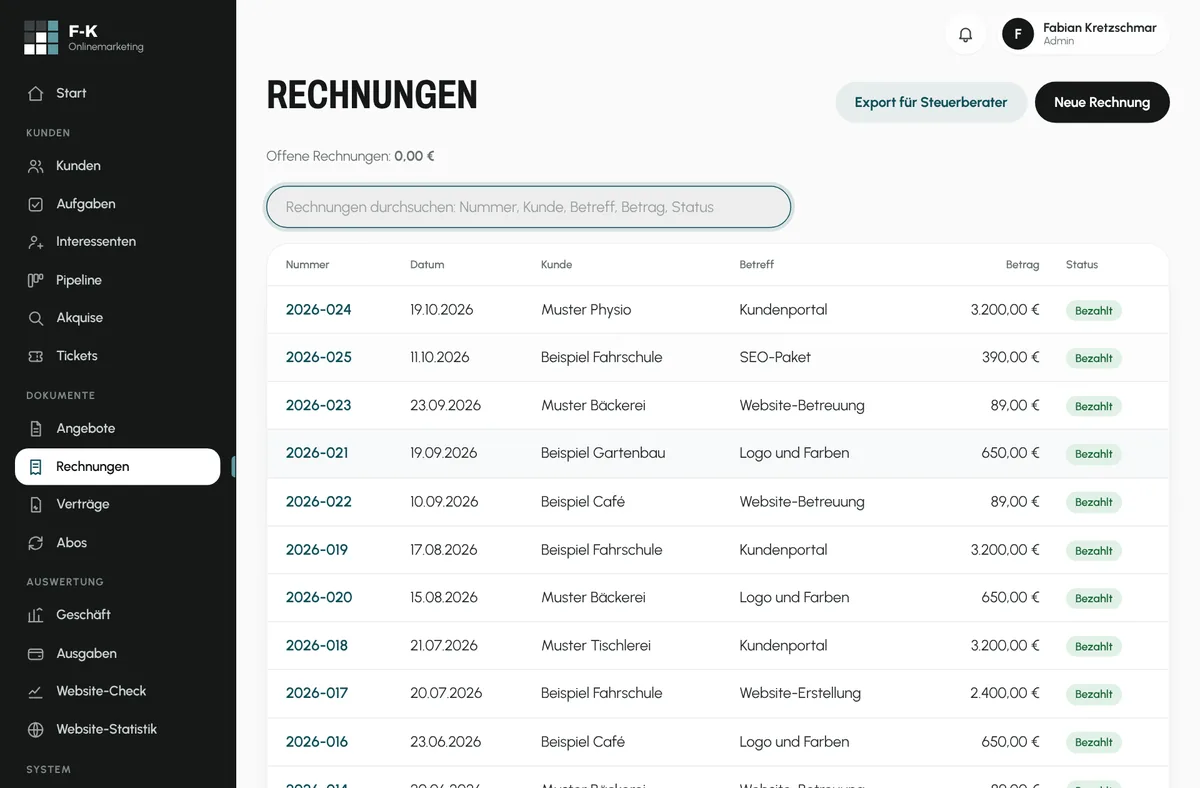Viewport: 1200px width, 788px height.
Task: Click the Tickets icon in the sidebar
Action: [x=36, y=356]
